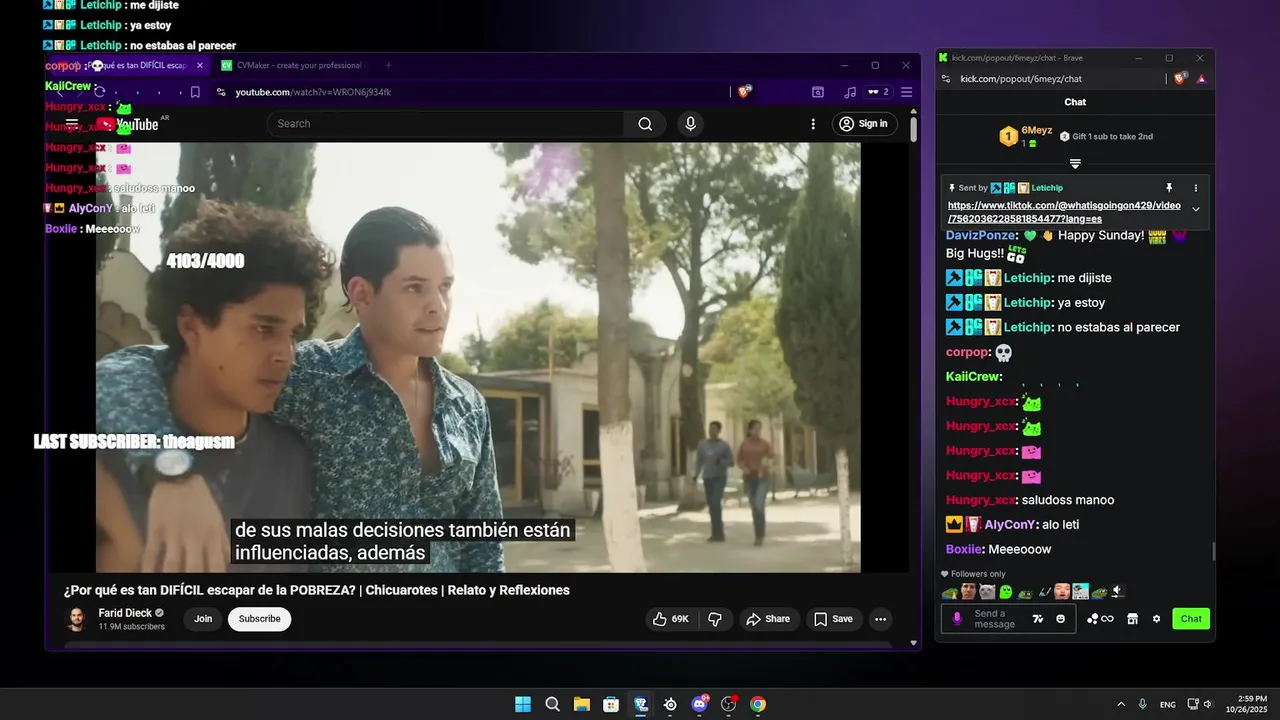Click Farid Dieck channel avatar
1280x720 pixels.
coord(76,619)
